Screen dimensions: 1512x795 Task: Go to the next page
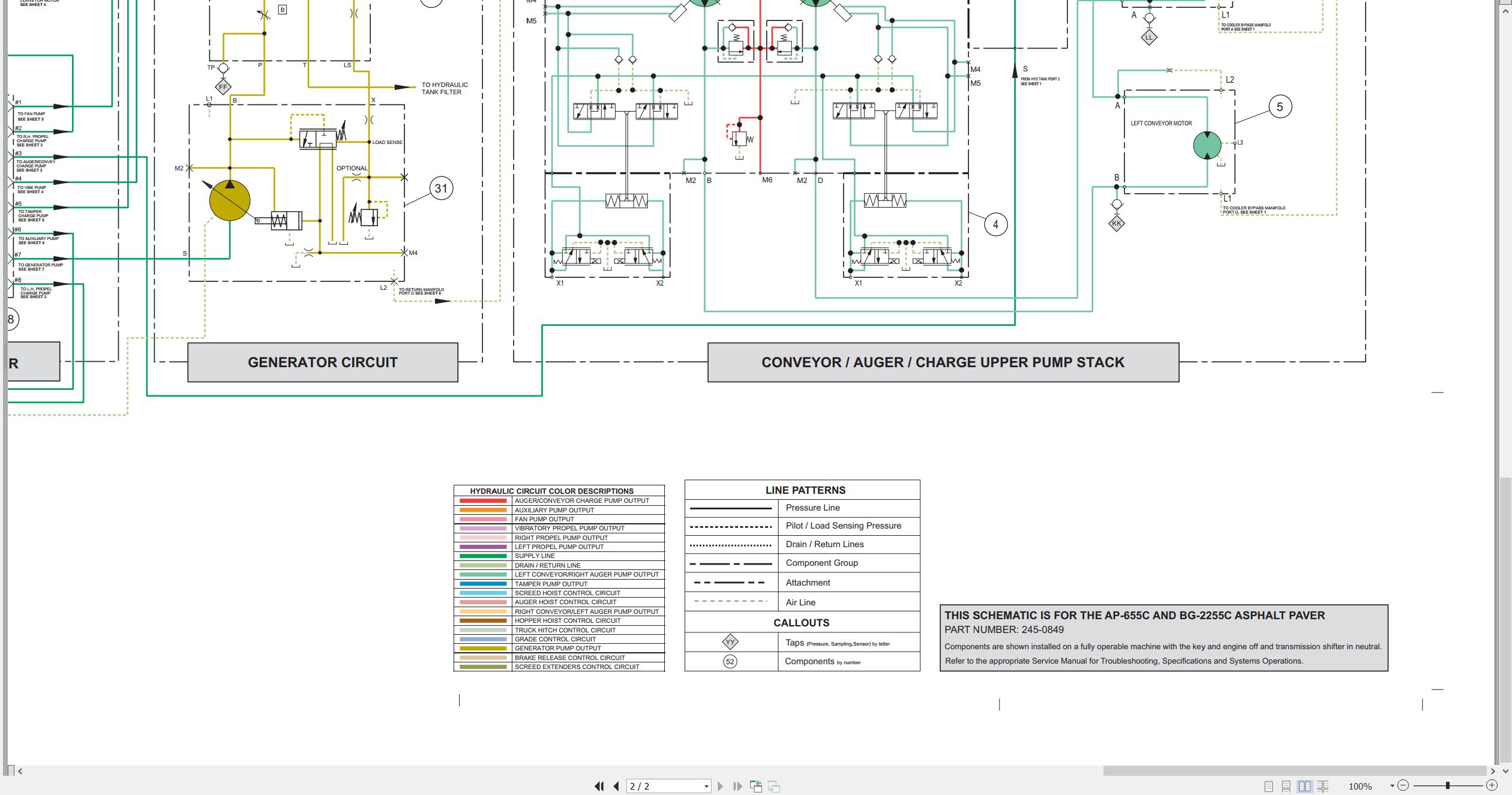[x=720, y=786]
